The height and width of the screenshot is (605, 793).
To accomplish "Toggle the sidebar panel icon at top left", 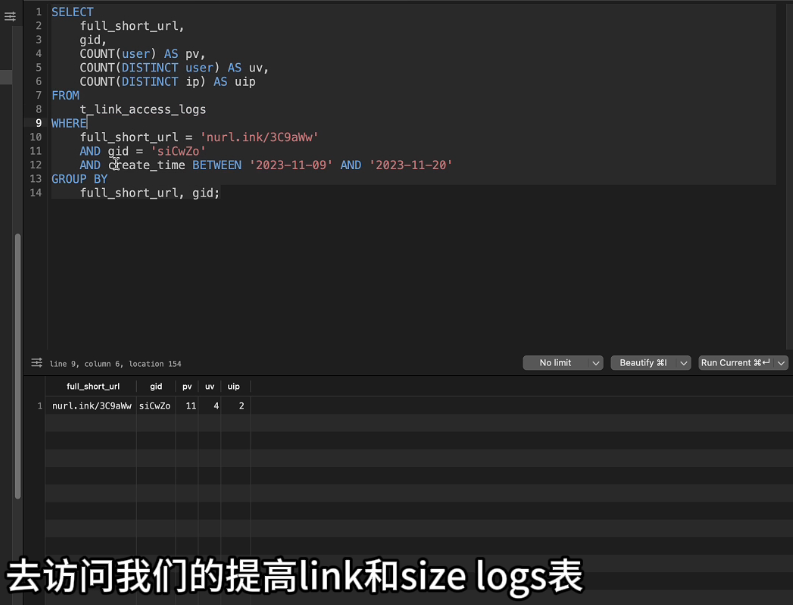I will click(10, 17).
